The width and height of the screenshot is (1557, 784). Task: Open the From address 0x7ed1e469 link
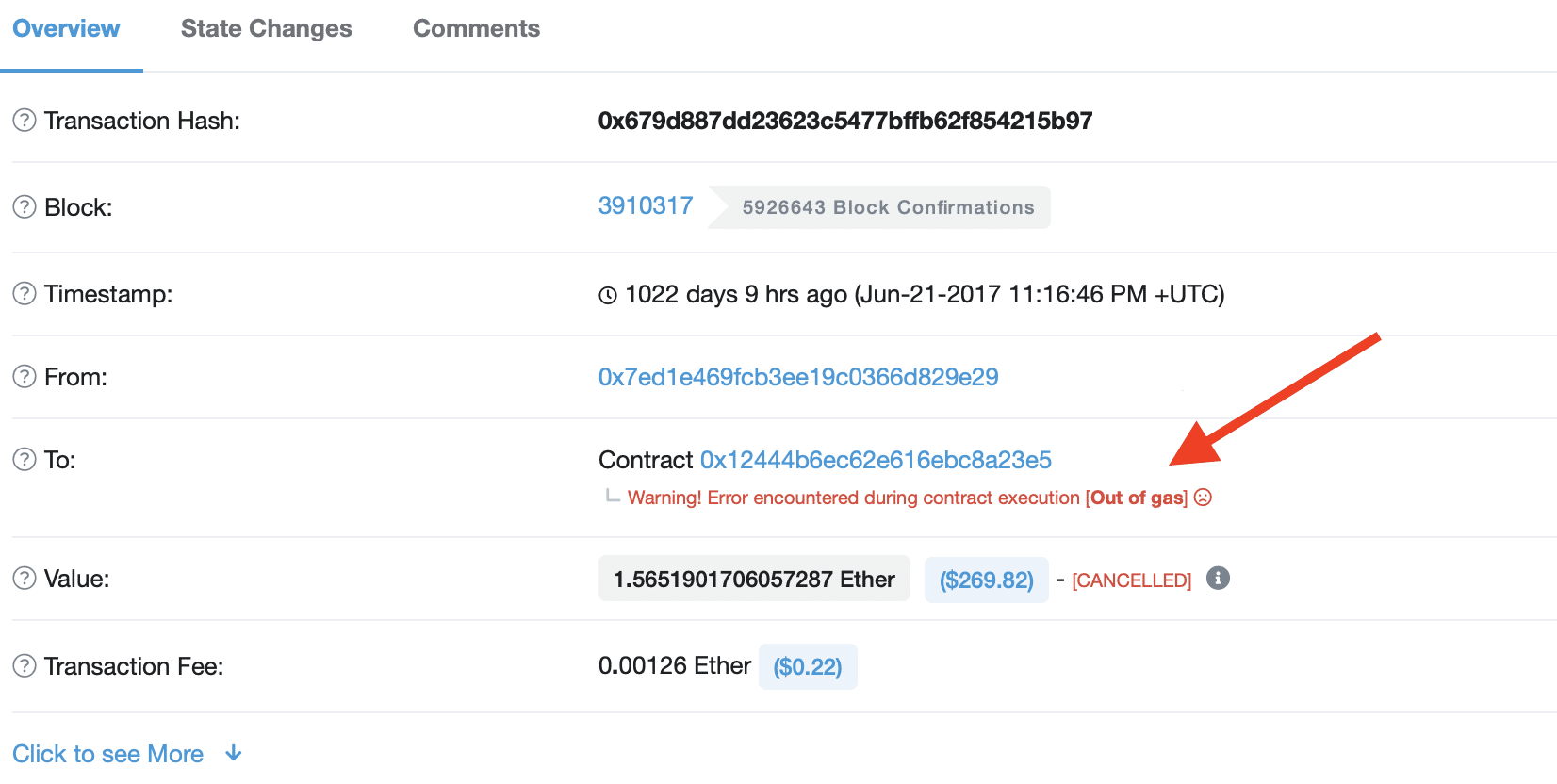tap(798, 377)
